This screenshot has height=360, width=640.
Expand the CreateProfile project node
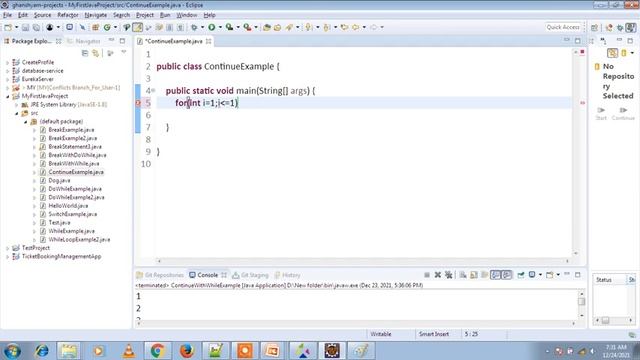(7, 62)
